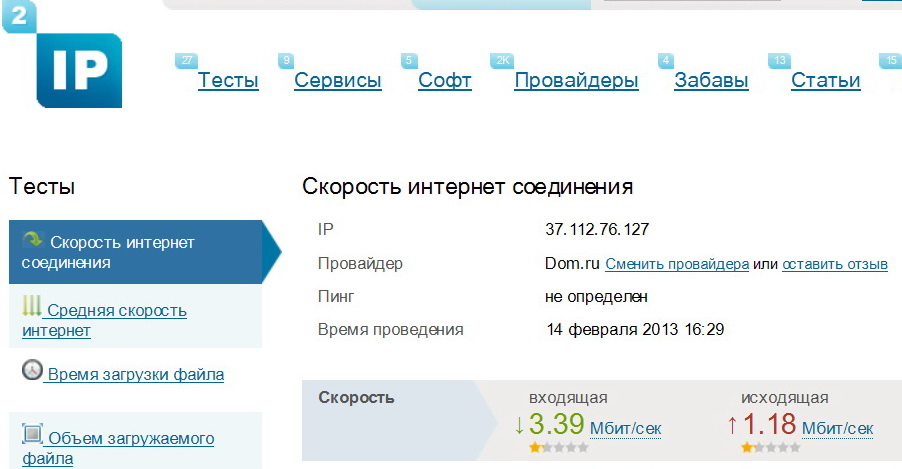Click the 27 badge above Тесты

click(x=186, y=60)
